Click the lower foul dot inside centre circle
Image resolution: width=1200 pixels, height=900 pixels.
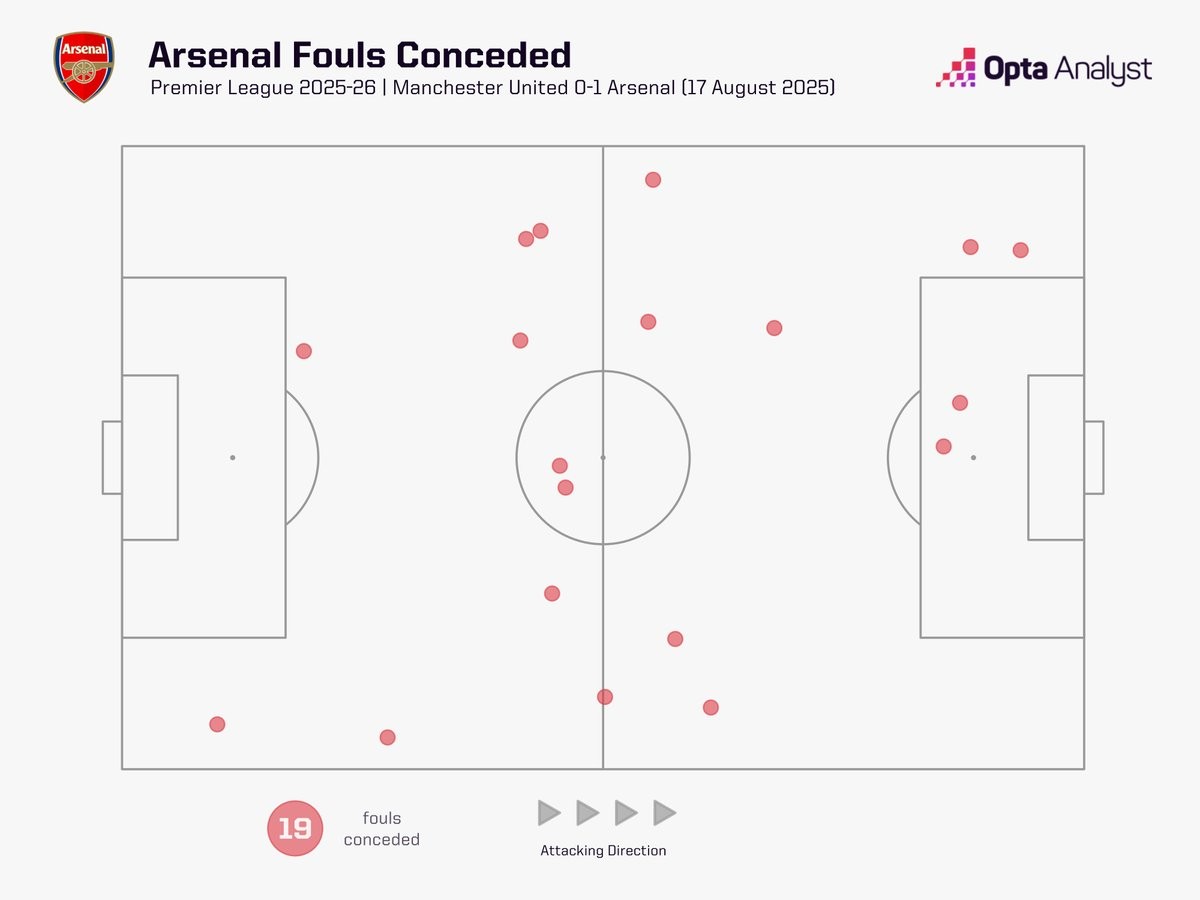(x=565, y=487)
